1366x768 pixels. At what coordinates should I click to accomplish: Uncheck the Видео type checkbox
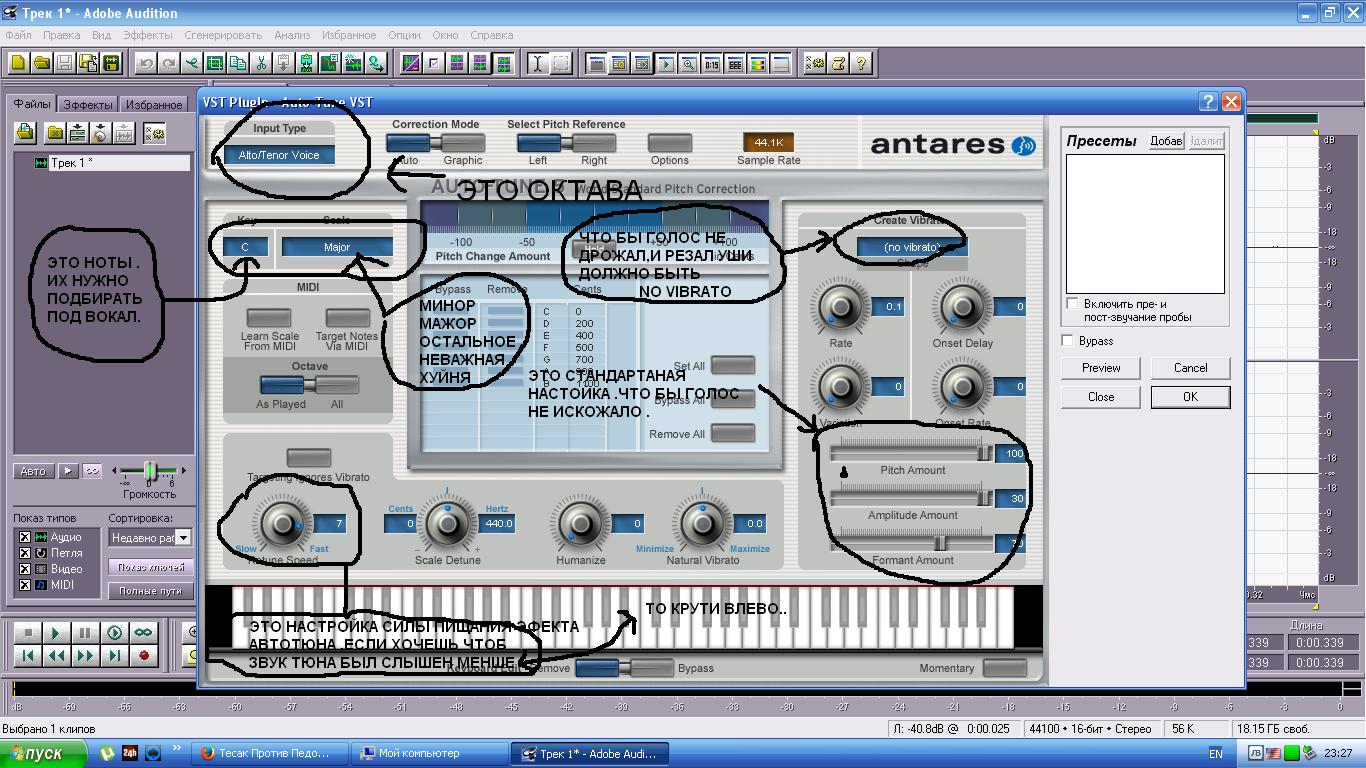(x=25, y=569)
